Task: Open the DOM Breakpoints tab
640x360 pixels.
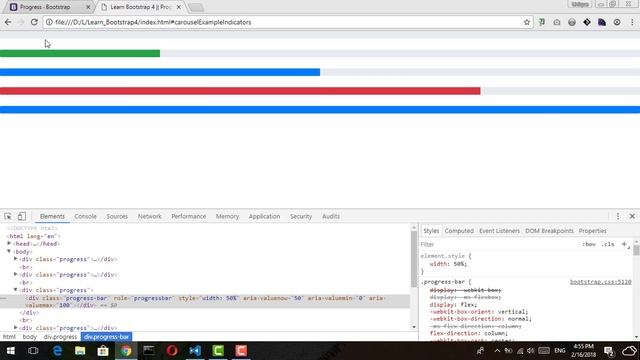Action: coord(549,231)
